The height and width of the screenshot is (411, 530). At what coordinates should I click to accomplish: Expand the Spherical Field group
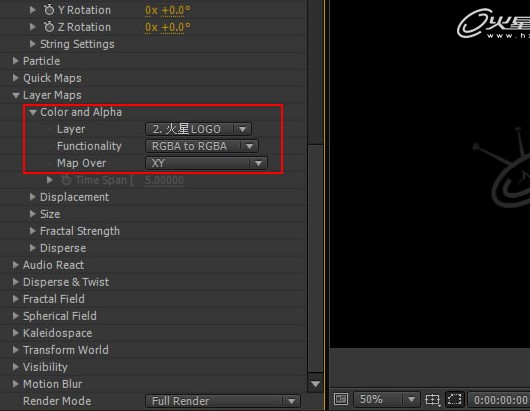(x=16, y=316)
